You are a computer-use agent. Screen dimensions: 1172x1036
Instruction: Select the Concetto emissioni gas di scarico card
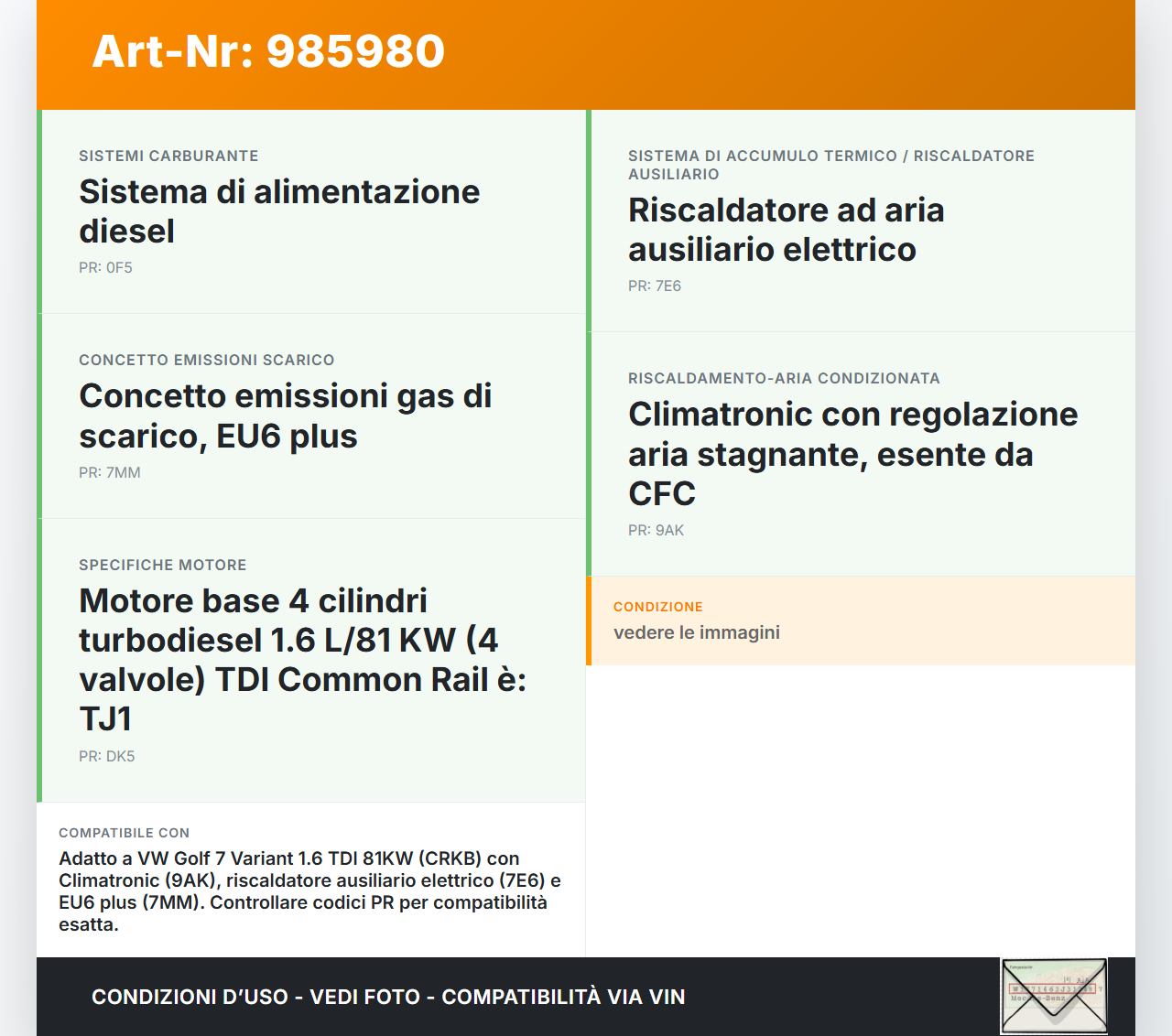click(286, 415)
